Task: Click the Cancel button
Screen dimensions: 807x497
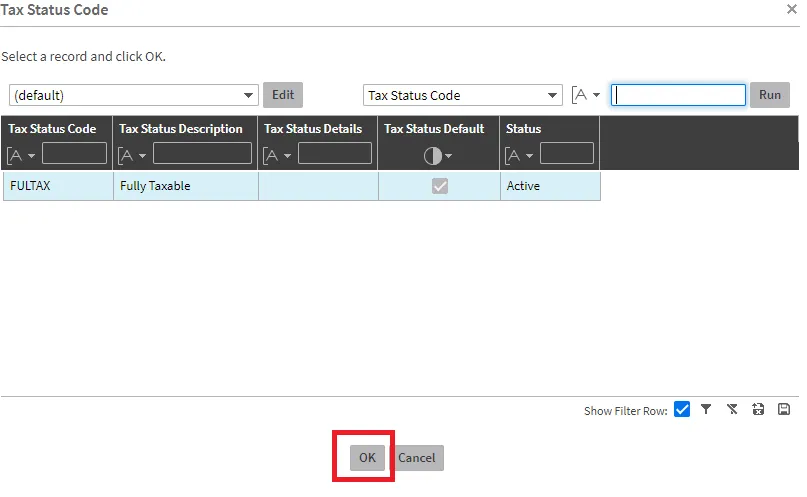Action: click(x=416, y=457)
